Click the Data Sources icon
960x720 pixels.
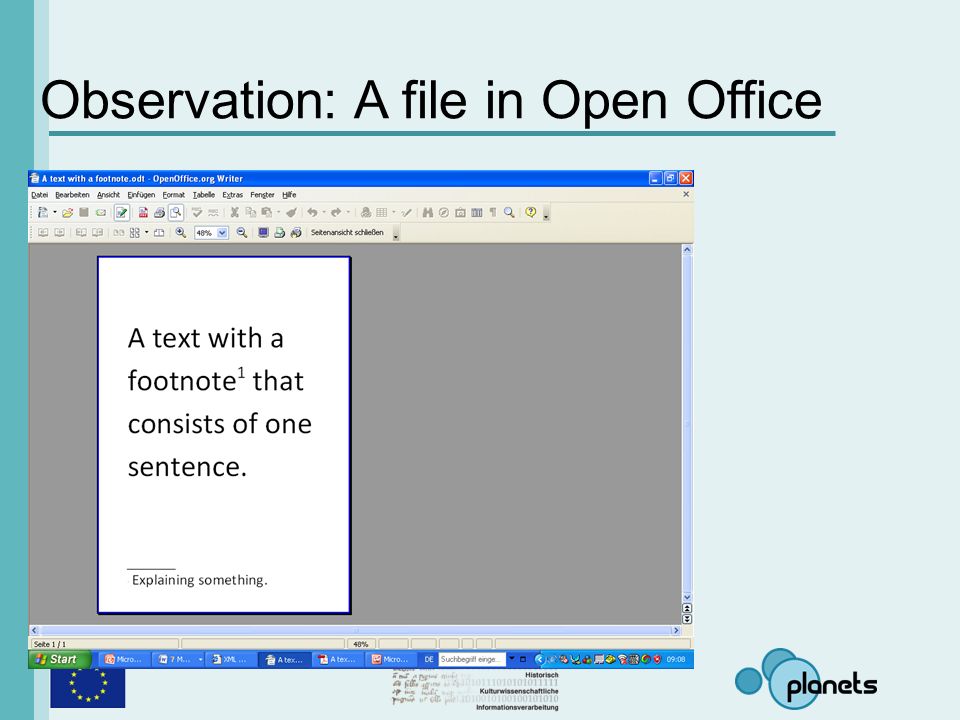coord(477,212)
